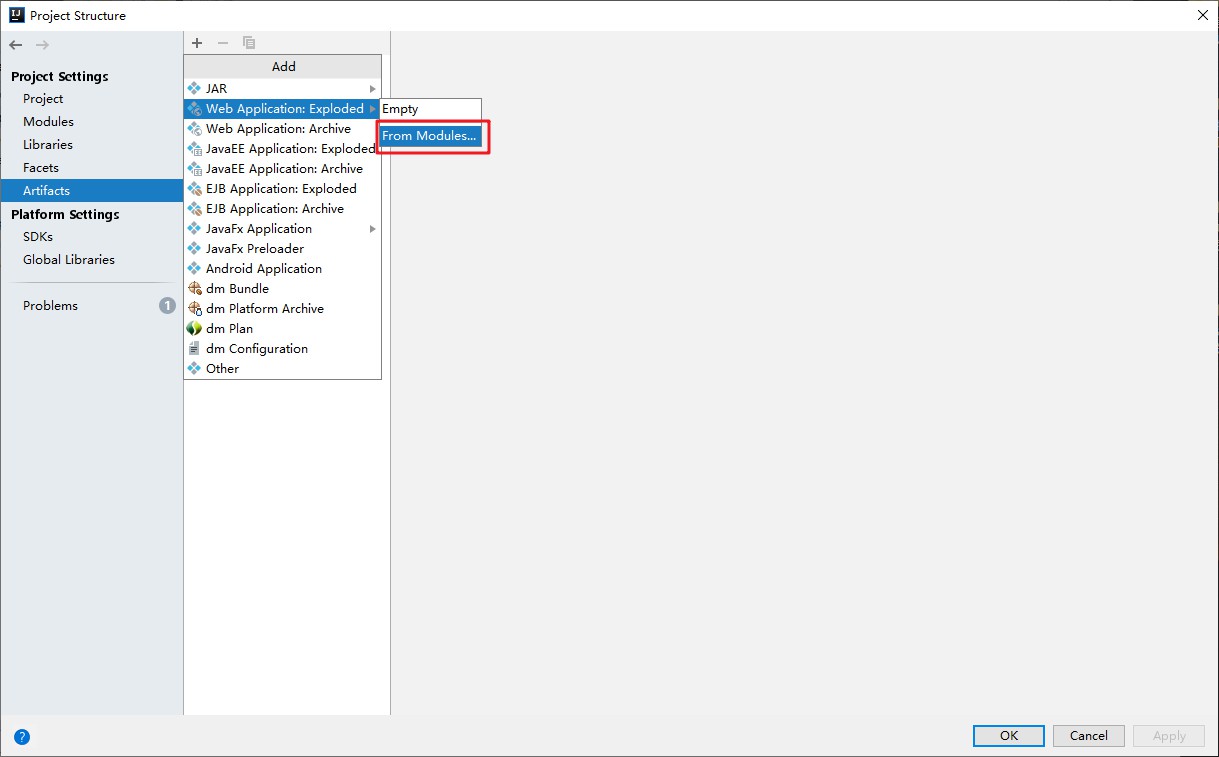Click the minus Remove artifact icon
Viewport: 1219px width, 757px height.
(223, 43)
